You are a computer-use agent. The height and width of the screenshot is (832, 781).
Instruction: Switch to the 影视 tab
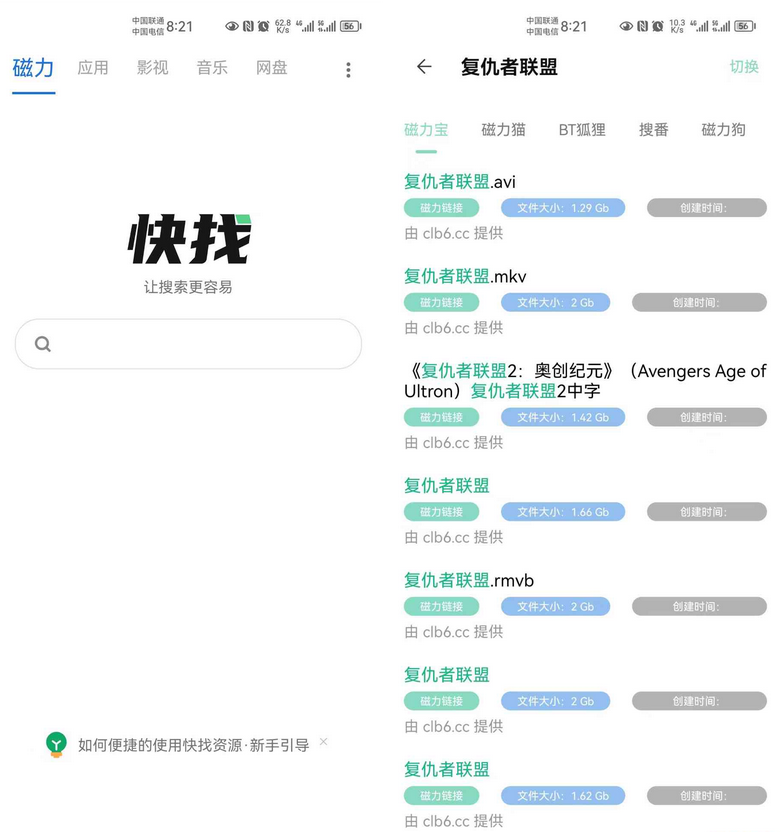click(152, 68)
